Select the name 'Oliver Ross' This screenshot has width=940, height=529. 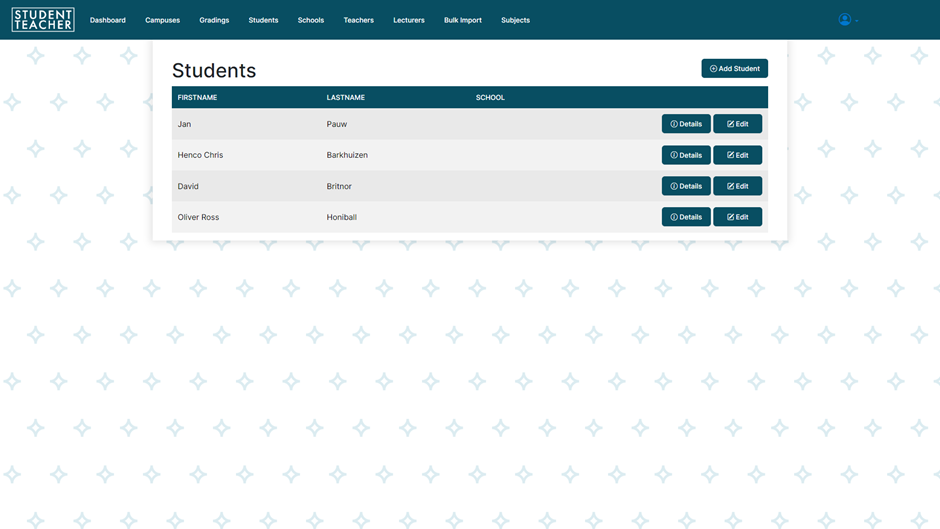coord(198,217)
